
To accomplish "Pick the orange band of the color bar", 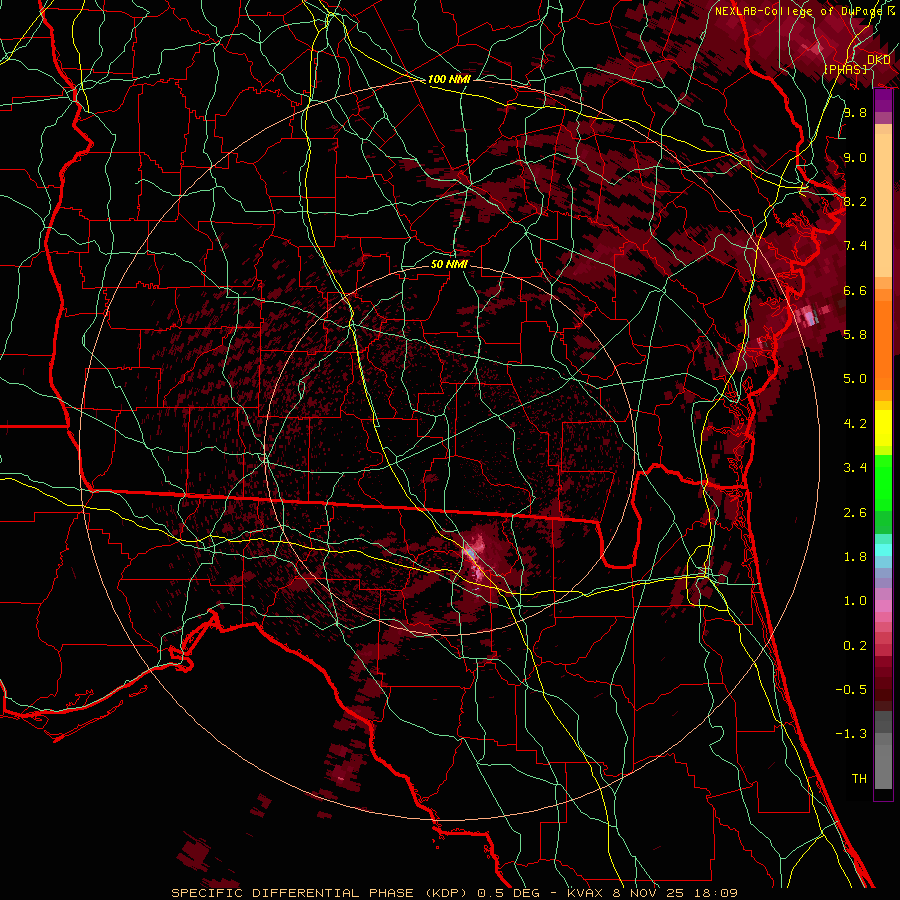I will point(883,346).
